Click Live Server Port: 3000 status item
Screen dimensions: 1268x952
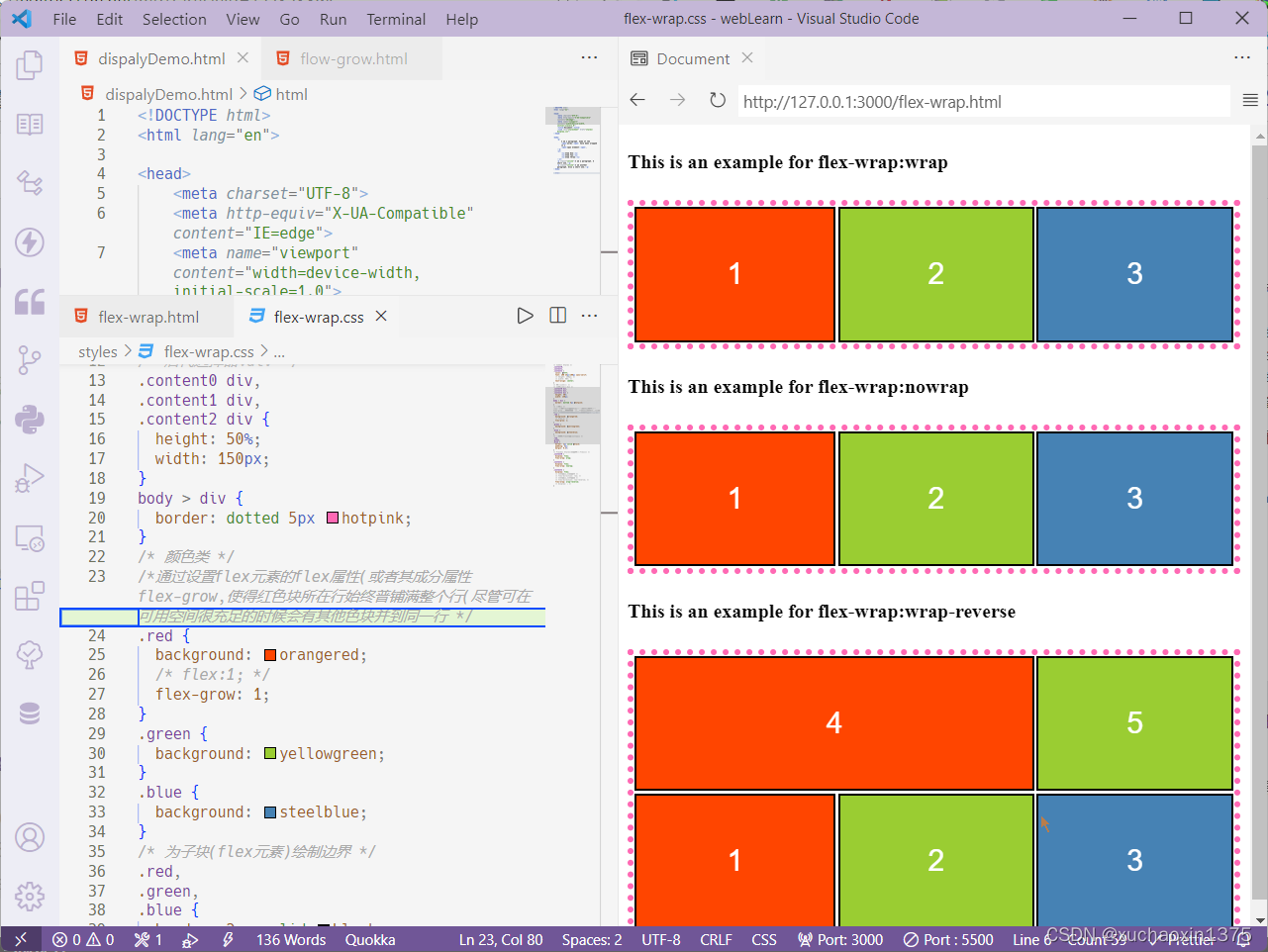point(840,939)
